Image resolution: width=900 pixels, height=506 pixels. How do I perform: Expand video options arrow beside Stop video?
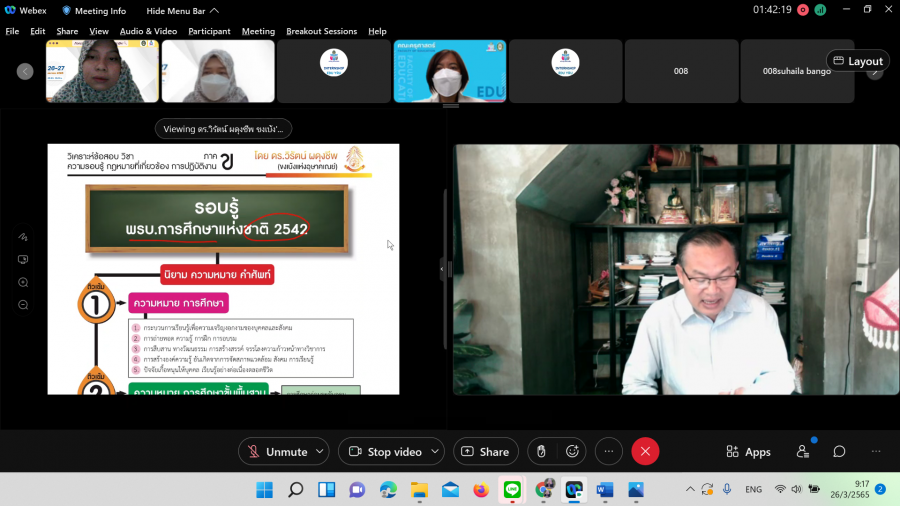coord(435,452)
